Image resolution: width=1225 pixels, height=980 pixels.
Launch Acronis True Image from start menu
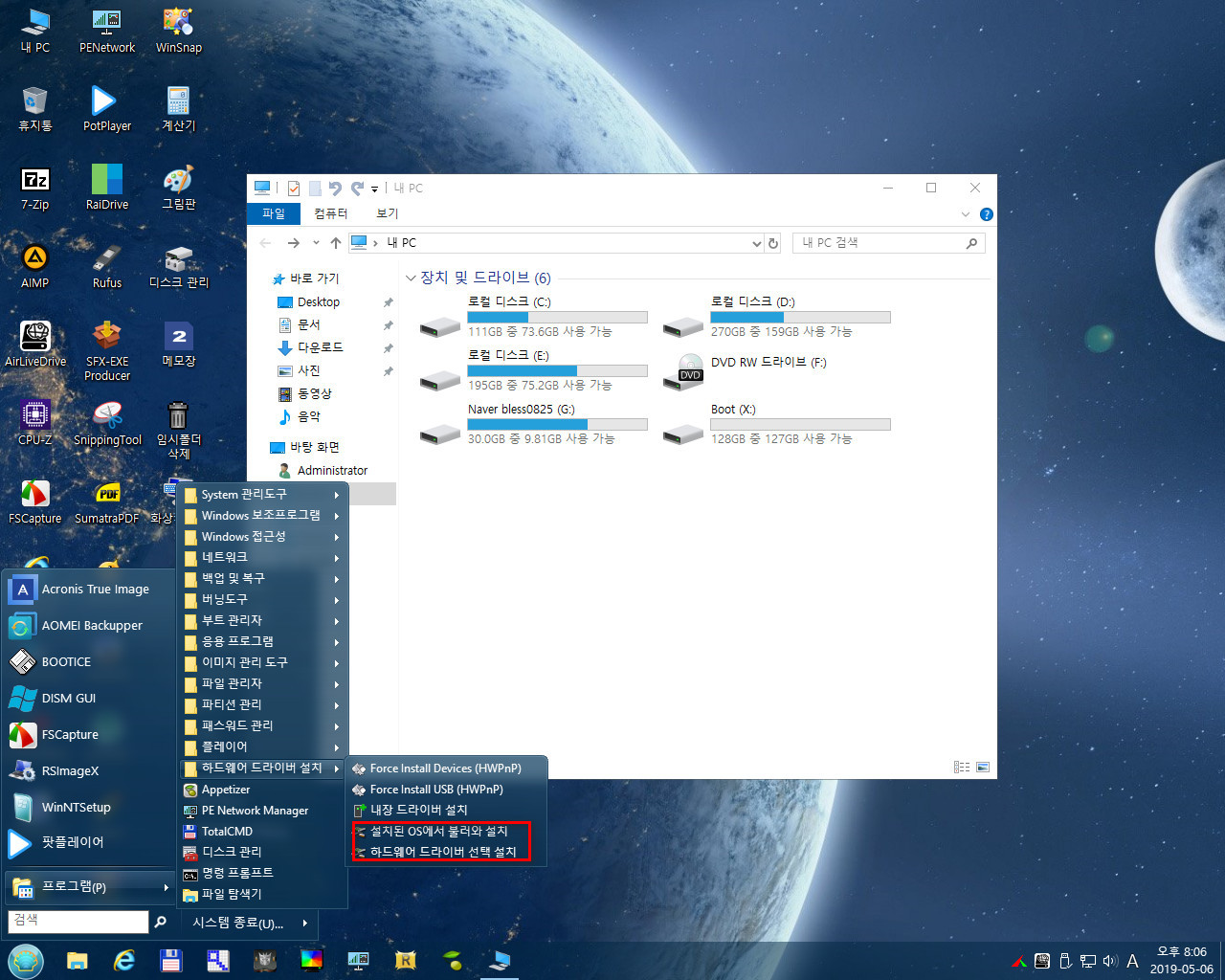click(x=88, y=590)
